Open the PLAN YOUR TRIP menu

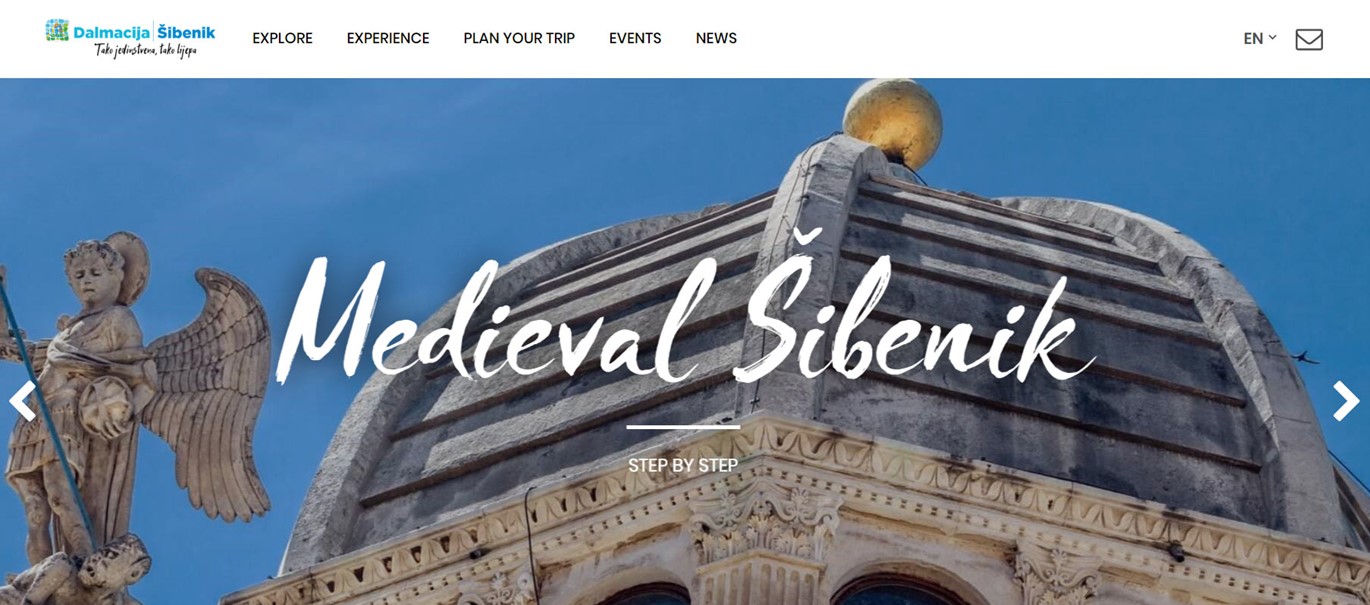click(519, 38)
